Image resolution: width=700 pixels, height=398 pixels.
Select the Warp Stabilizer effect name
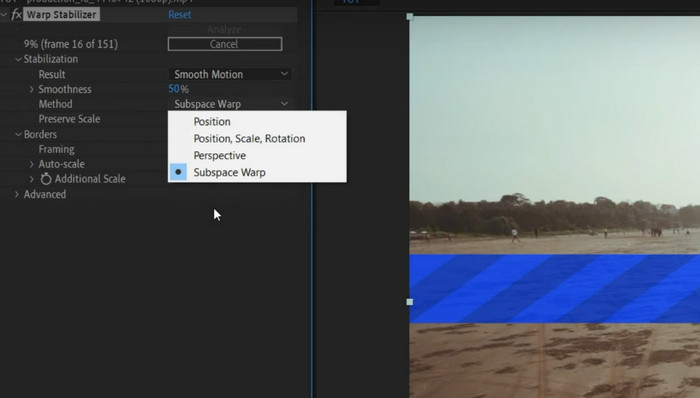[x=61, y=15]
